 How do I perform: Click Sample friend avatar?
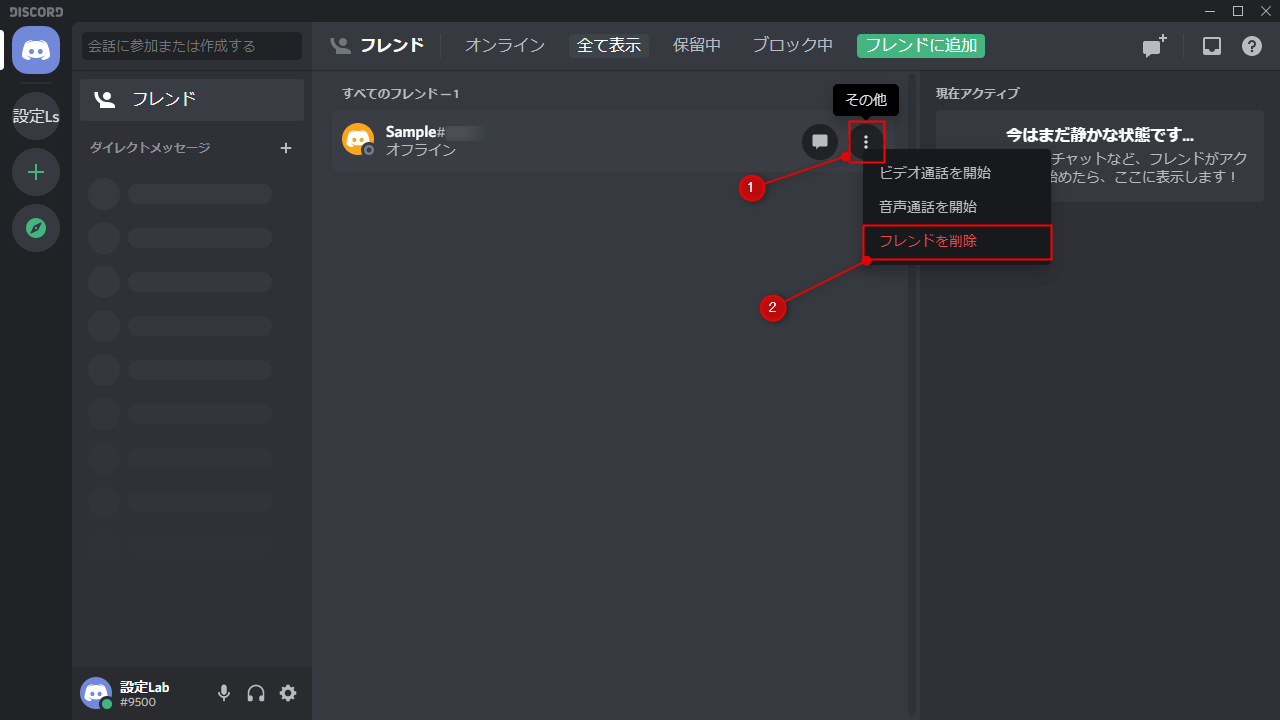coord(358,139)
